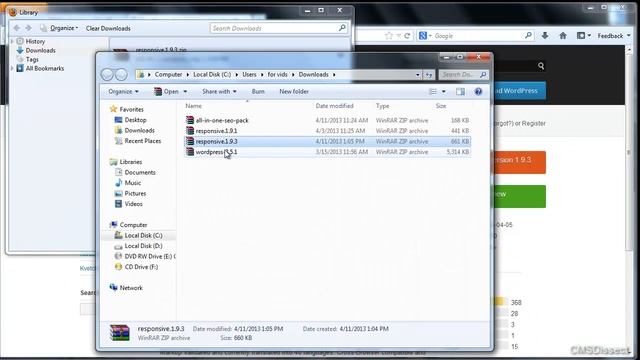
Task: Click Burn in Explorer toolbar
Action: [258, 91]
